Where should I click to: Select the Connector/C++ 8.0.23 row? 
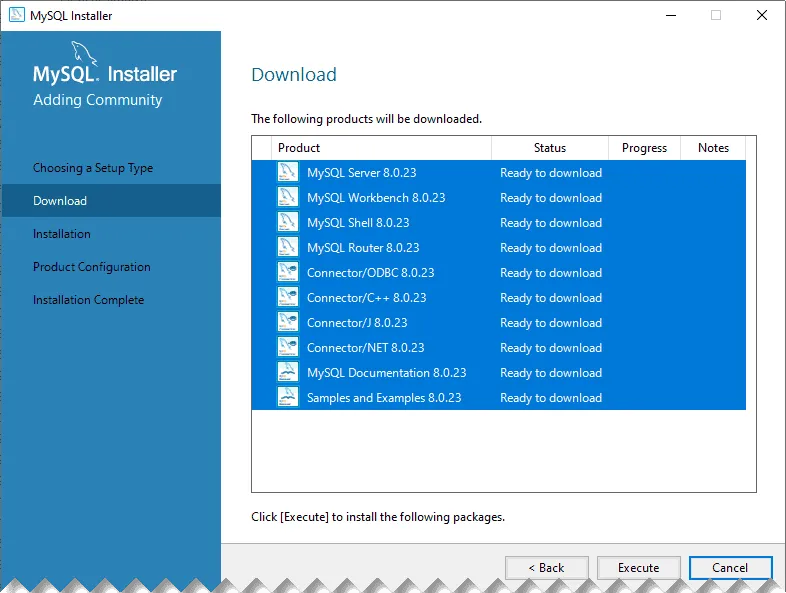(x=499, y=298)
